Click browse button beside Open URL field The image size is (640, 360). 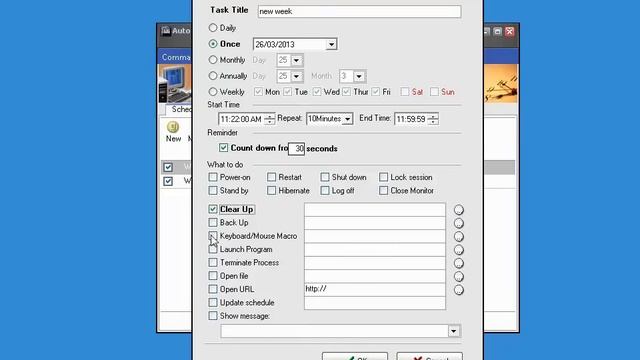tap(459, 290)
